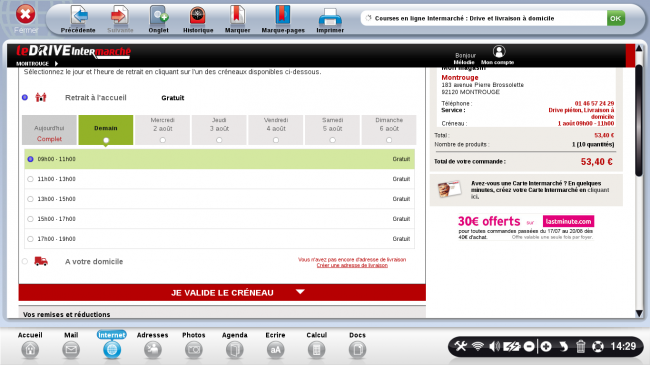Print the page with Imprimer
The width and height of the screenshot is (650, 365).
(330, 19)
